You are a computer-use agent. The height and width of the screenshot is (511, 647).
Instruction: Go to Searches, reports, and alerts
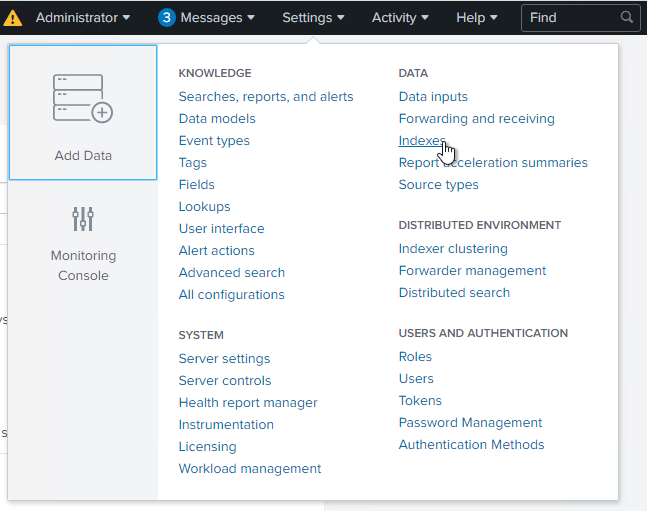coord(266,97)
